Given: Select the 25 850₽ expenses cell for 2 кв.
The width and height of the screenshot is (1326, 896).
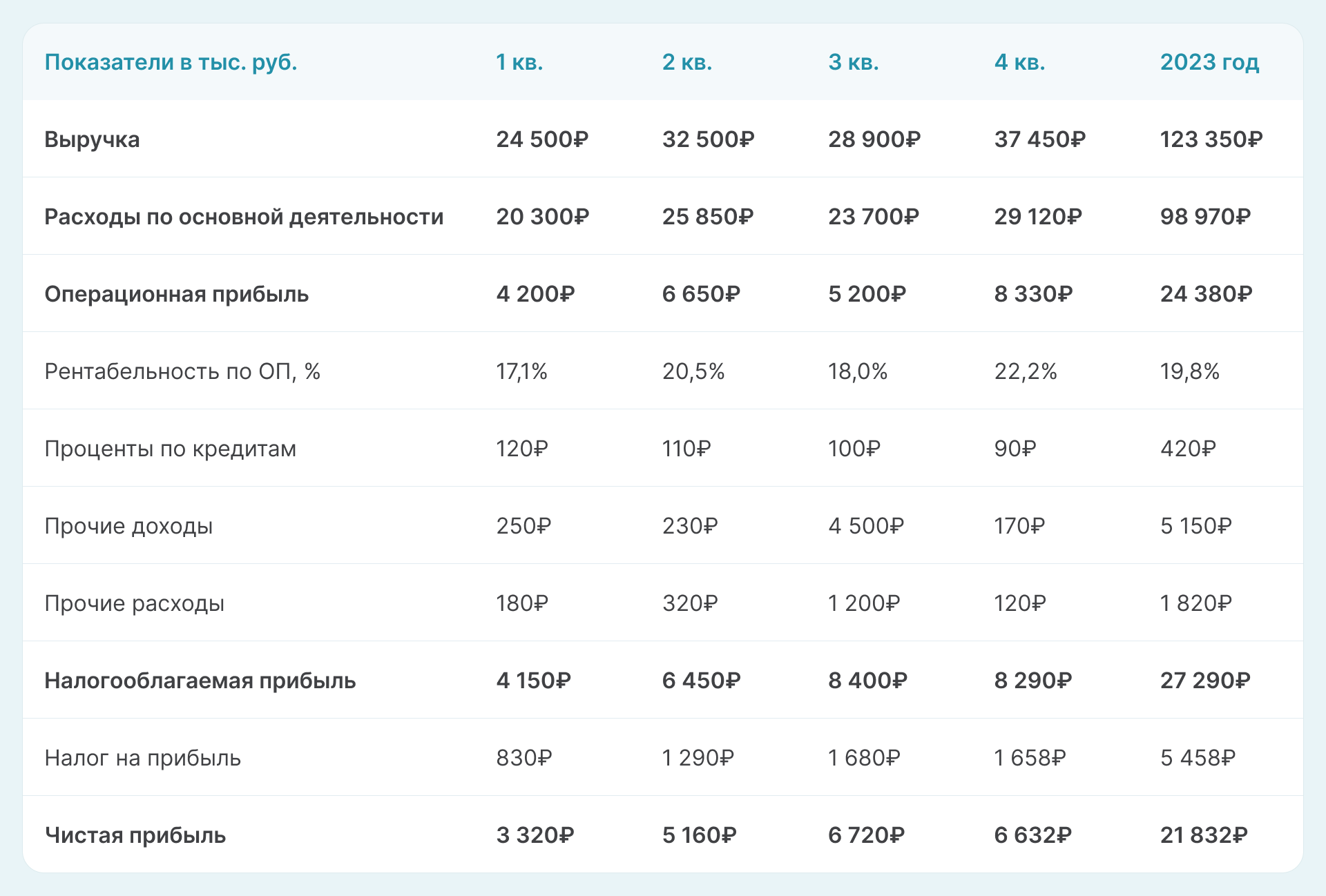Looking at the screenshot, I should [x=708, y=217].
